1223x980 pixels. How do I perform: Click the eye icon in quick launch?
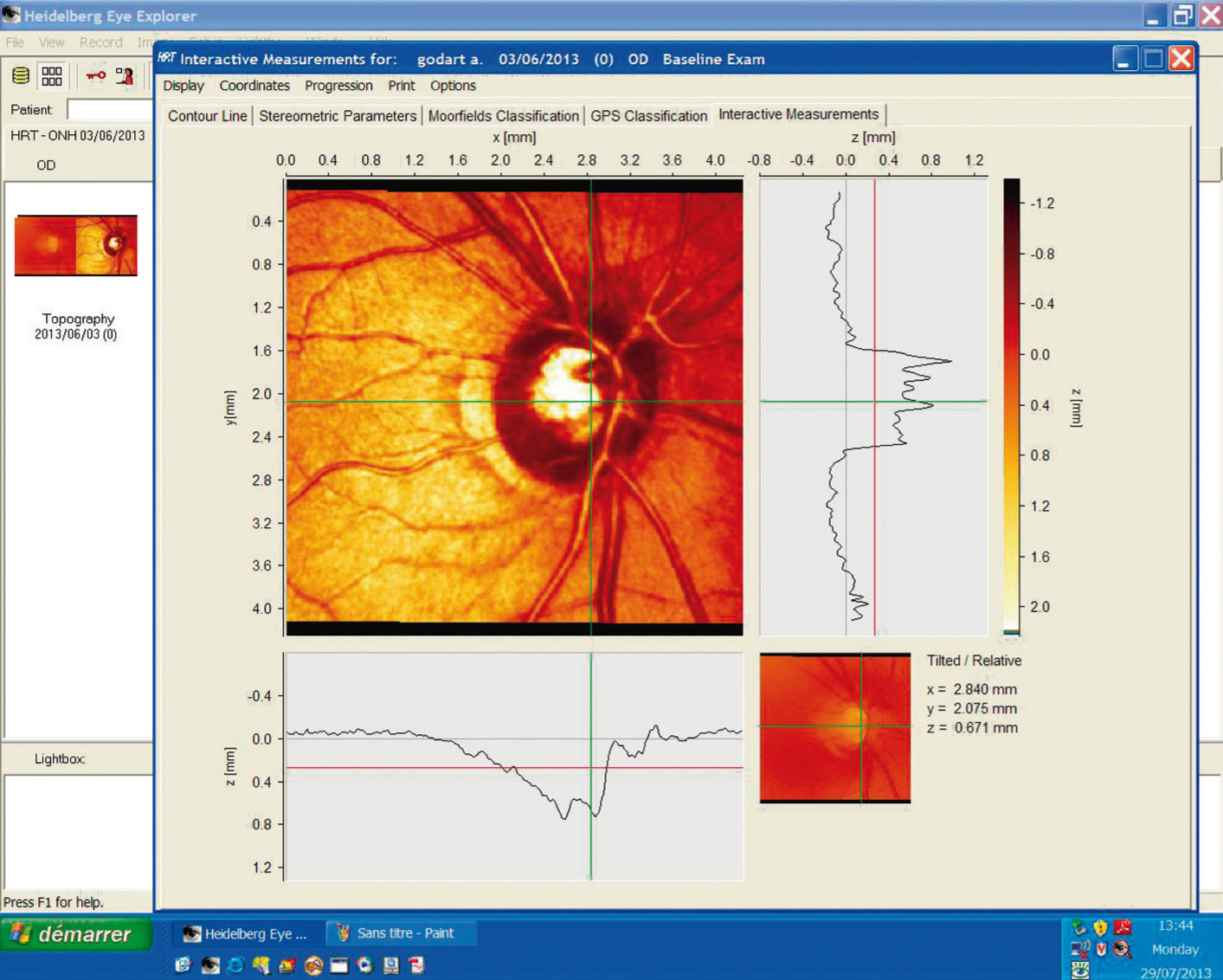point(209,965)
